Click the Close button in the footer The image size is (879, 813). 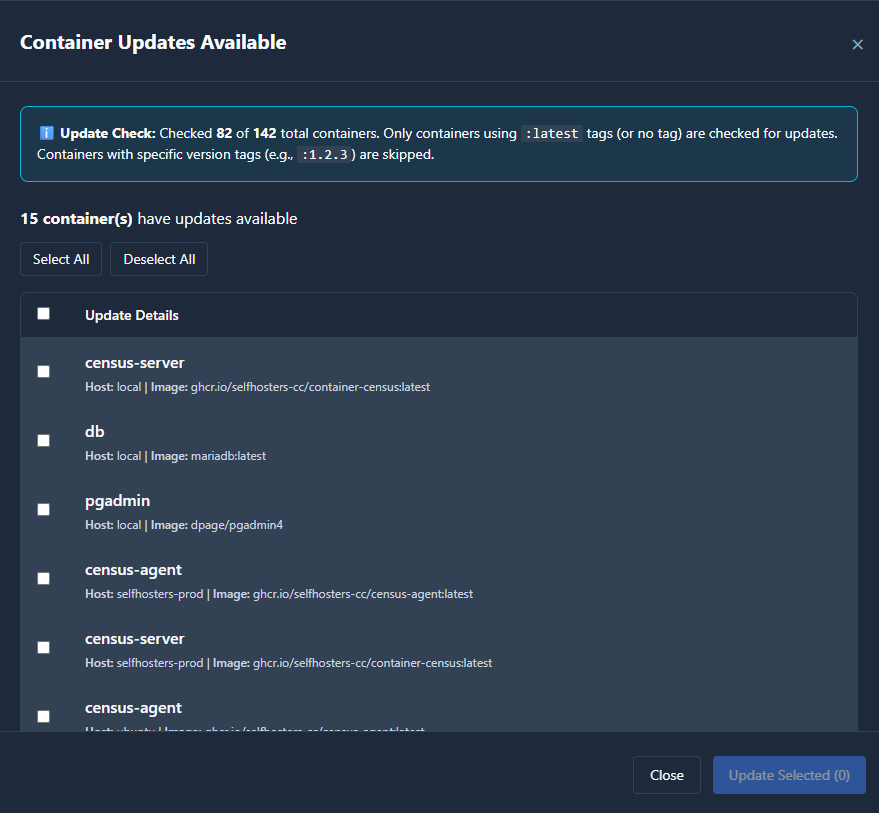click(x=666, y=775)
